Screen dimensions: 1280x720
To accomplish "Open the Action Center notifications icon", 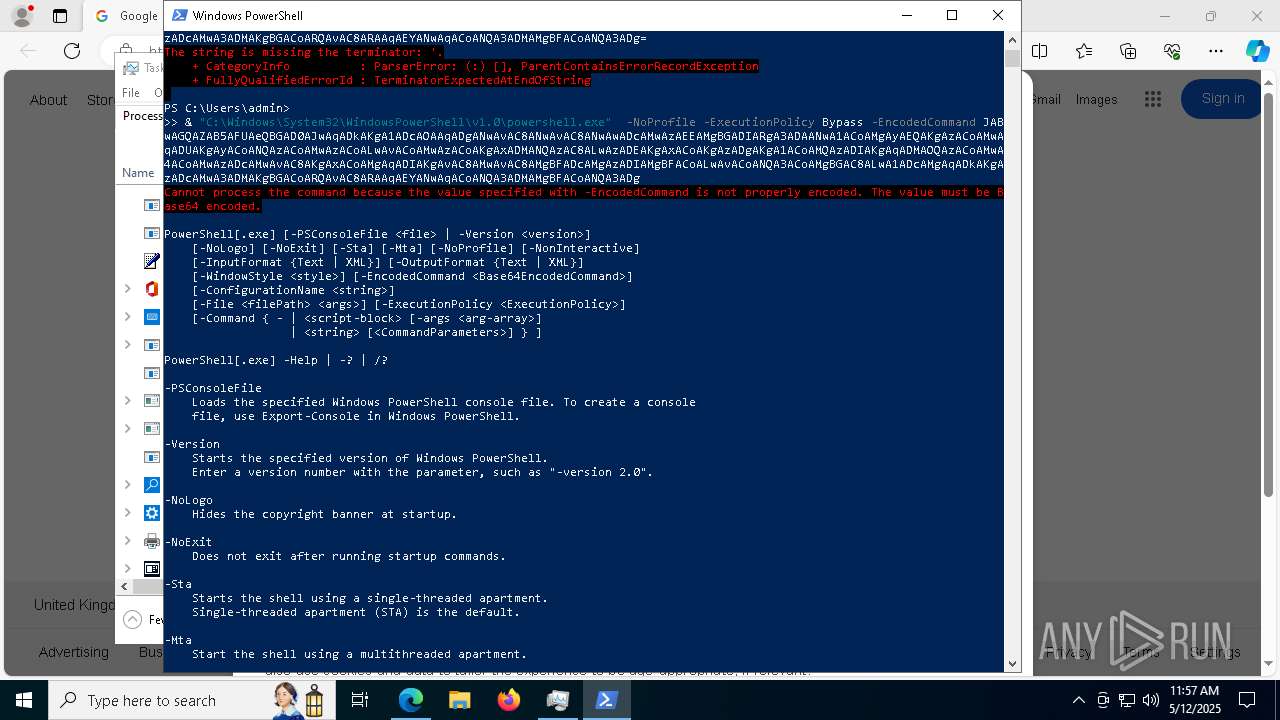I will [1247, 700].
